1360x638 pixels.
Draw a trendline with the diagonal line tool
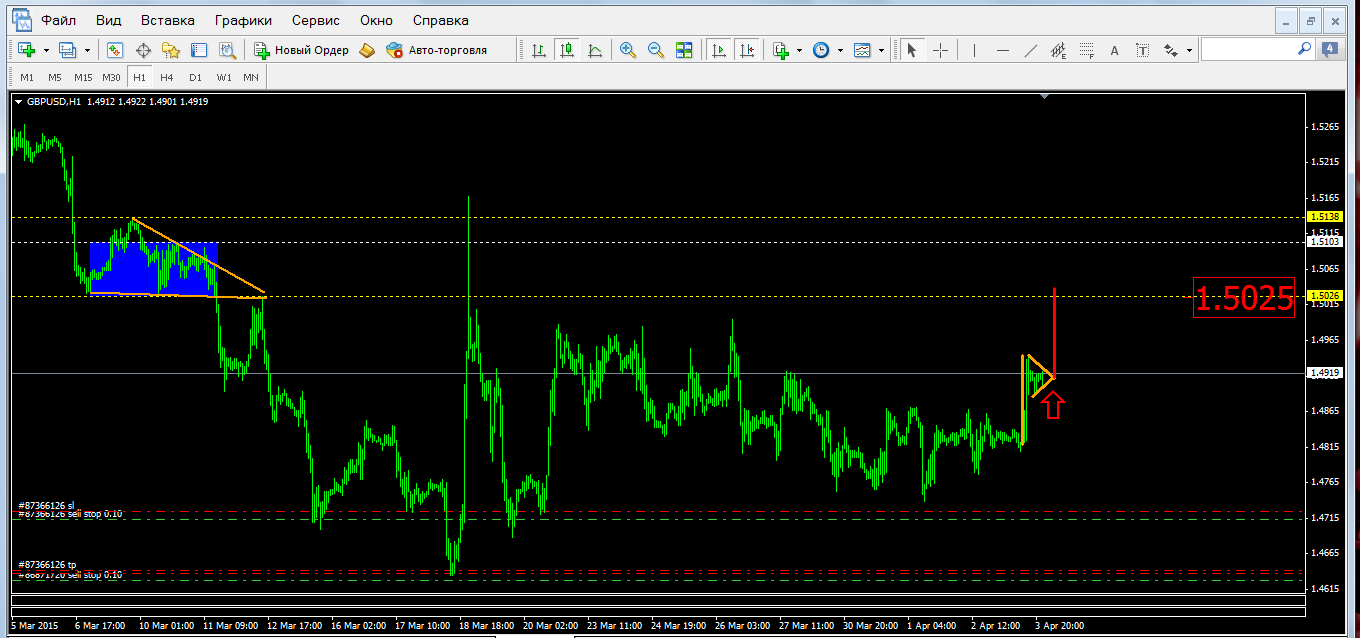pos(1031,50)
